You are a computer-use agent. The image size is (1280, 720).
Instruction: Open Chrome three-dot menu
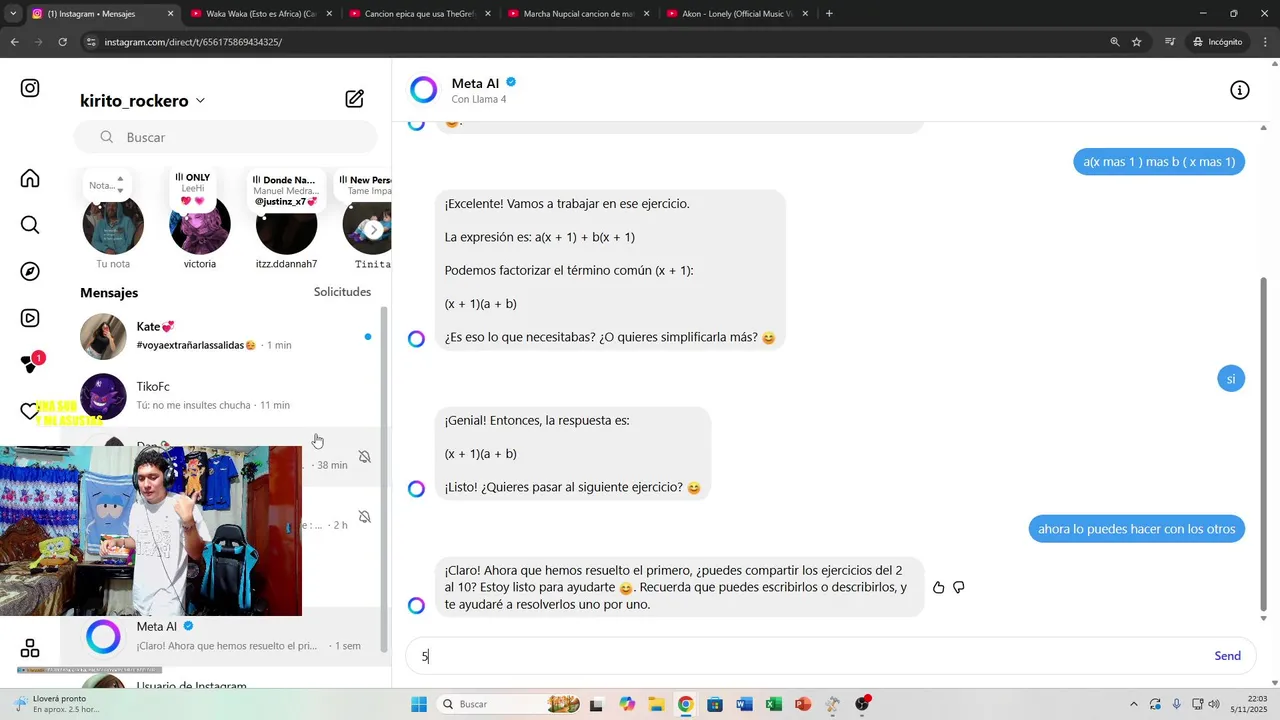pyautogui.click(x=1264, y=42)
